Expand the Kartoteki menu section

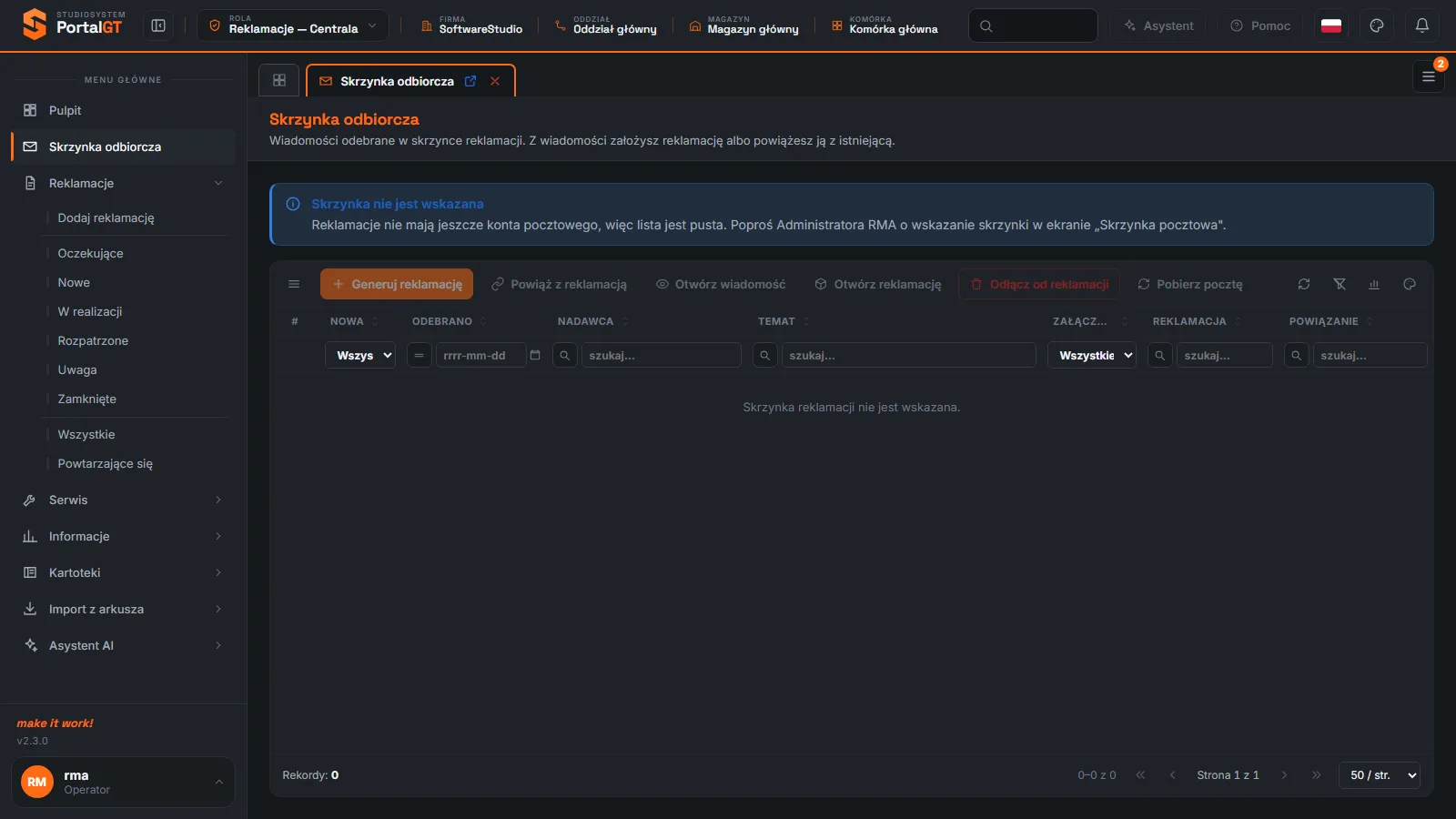click(x=123, y=572)
